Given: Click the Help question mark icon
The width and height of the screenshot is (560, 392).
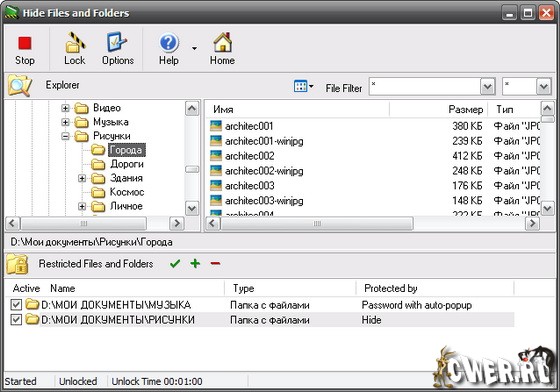Looking at the screenshot, I should 169,43.
